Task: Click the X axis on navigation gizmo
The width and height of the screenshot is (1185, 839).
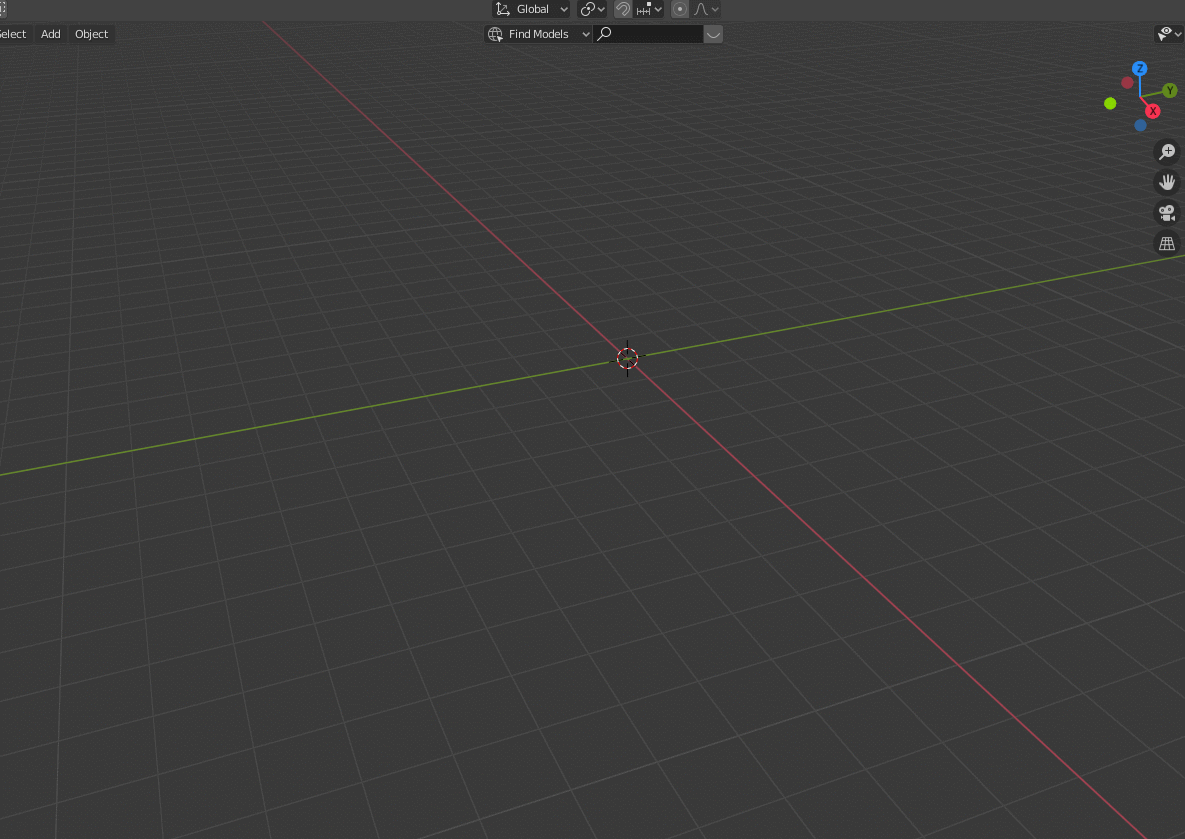Action: tap(1153, 111)
